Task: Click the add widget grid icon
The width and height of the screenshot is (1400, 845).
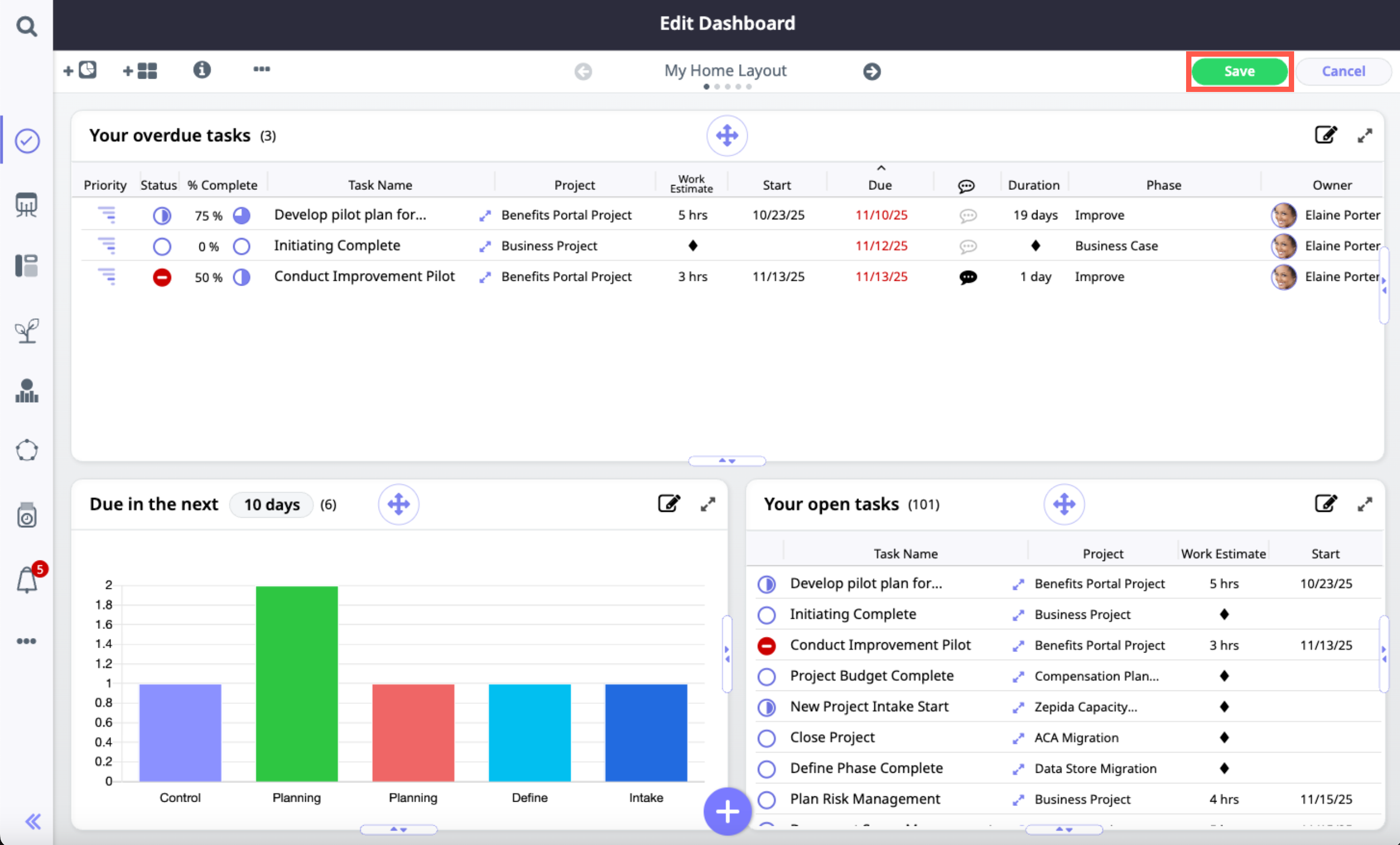Action: 140,71
